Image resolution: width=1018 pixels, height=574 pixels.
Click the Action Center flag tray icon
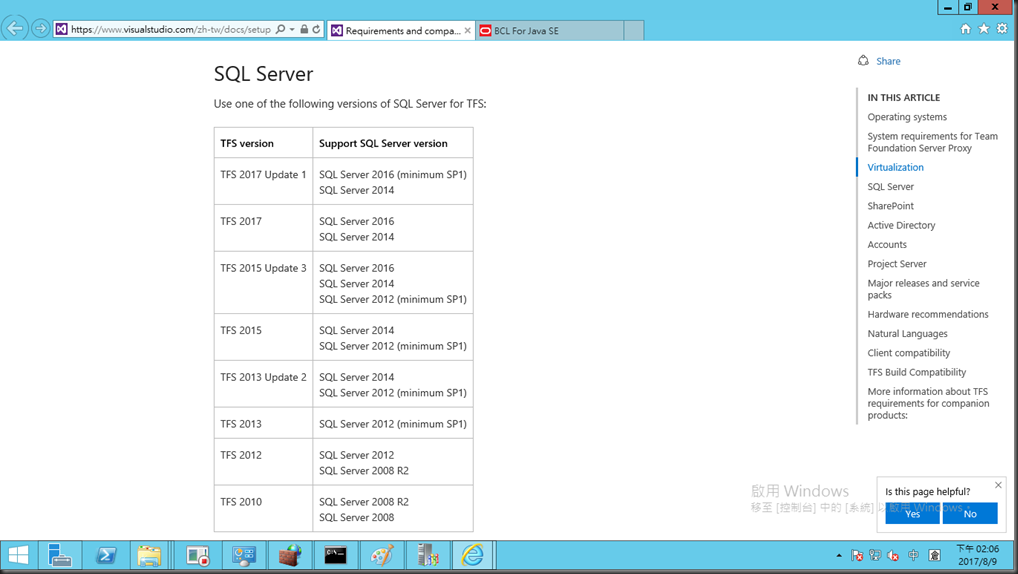pos(857,556)
